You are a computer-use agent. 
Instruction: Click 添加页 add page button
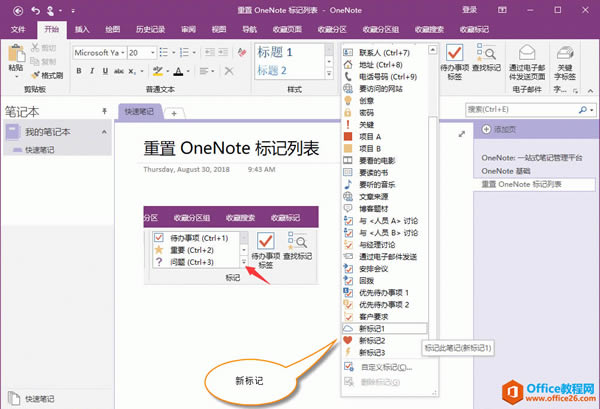pyautogui.click(x=500, y=129)
